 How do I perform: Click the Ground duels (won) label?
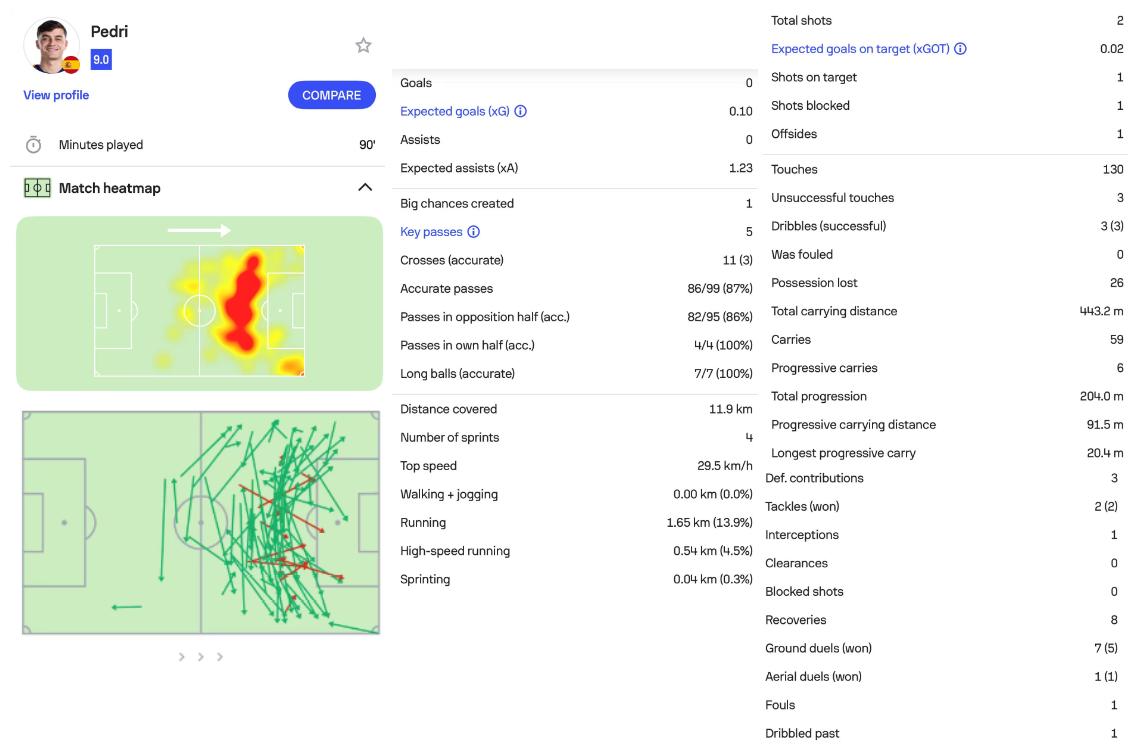click(x=819, y=648)
